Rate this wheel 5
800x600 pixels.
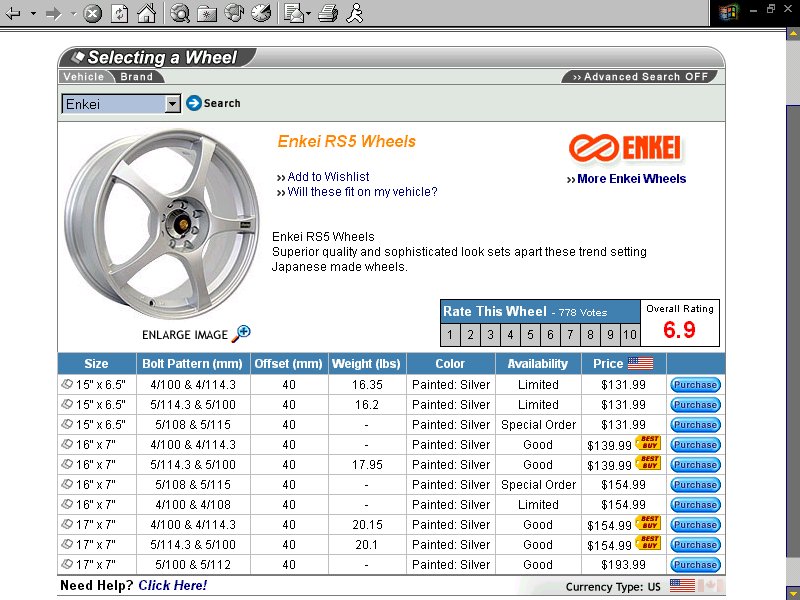[x=530, y=335]
